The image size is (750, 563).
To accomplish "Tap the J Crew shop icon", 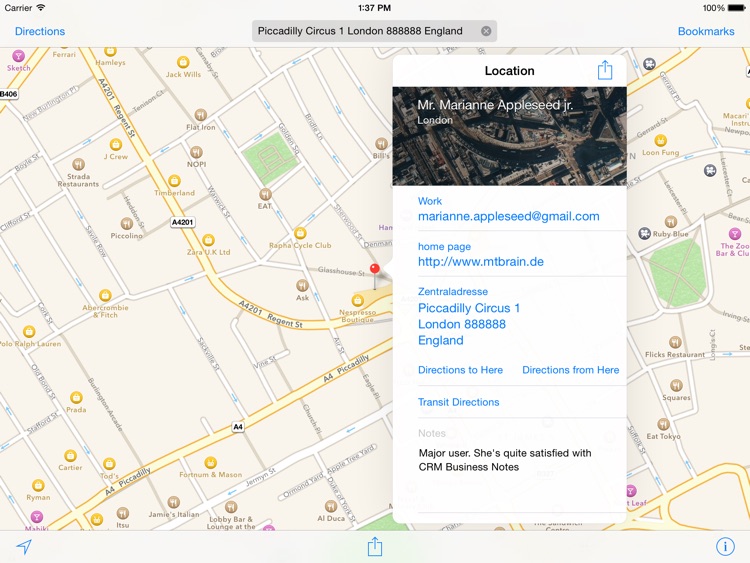I will (116, 144).
